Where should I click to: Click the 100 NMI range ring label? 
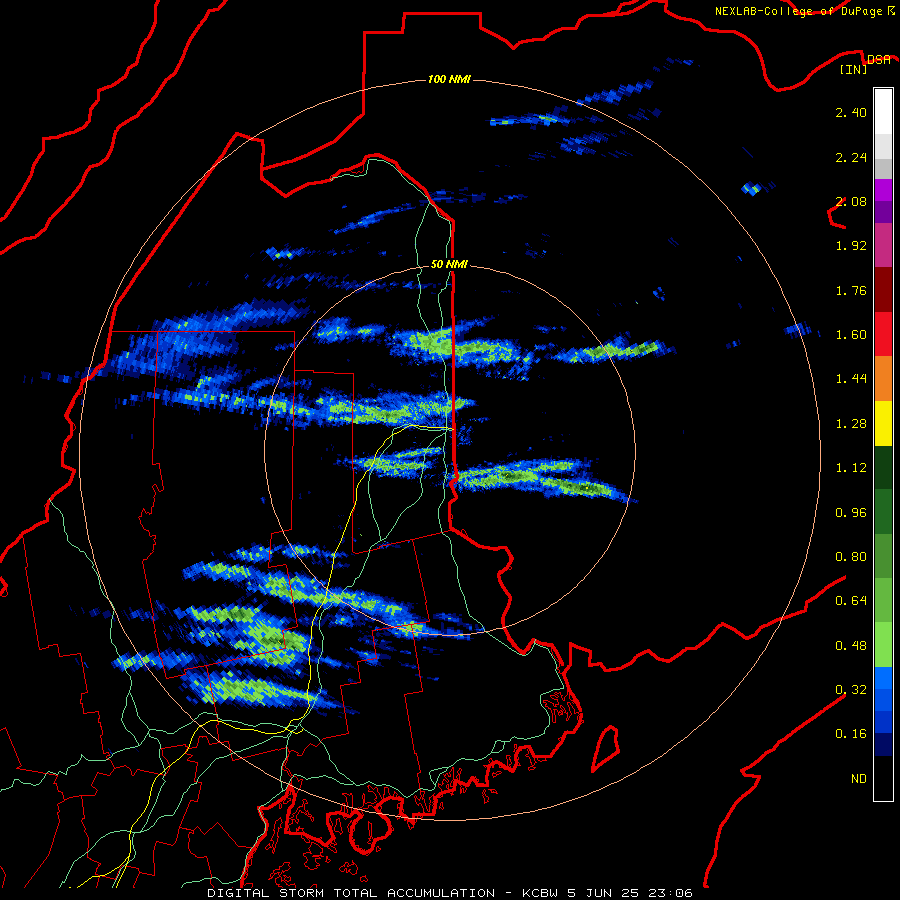tap(449, 79)
